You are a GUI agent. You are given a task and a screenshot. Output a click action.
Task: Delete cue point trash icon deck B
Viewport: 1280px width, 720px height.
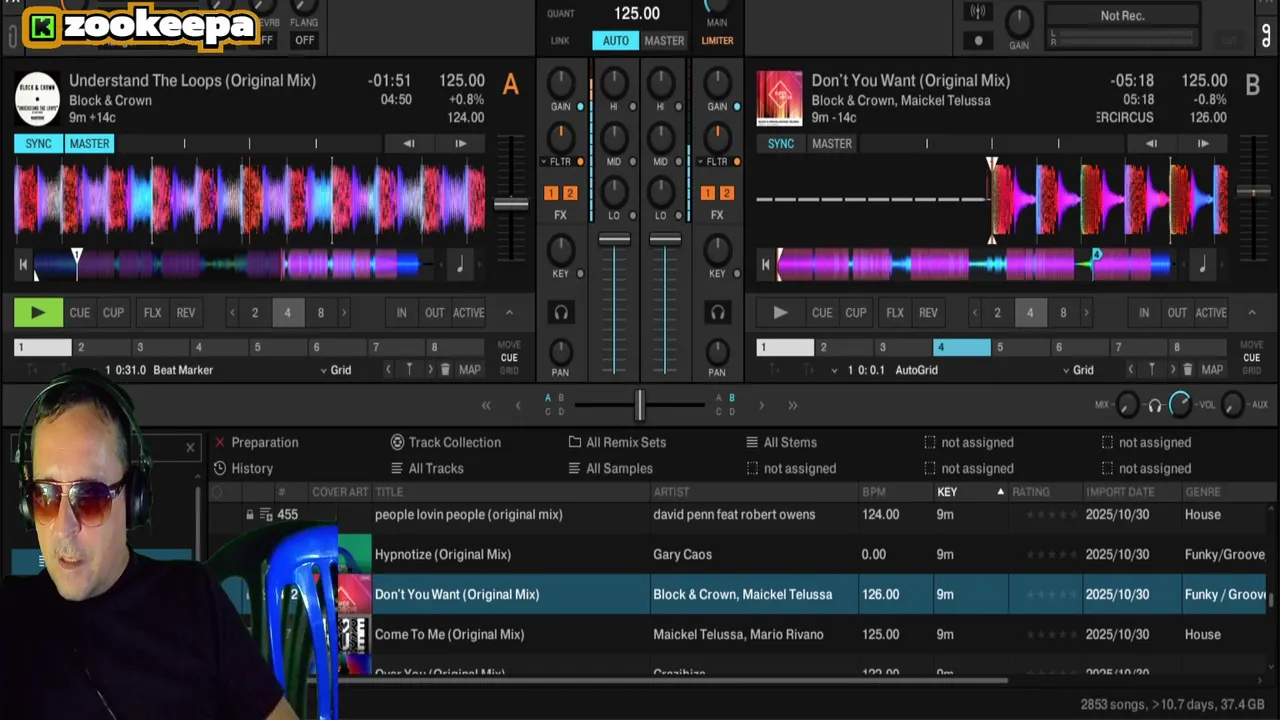(x=1188, y=370)
